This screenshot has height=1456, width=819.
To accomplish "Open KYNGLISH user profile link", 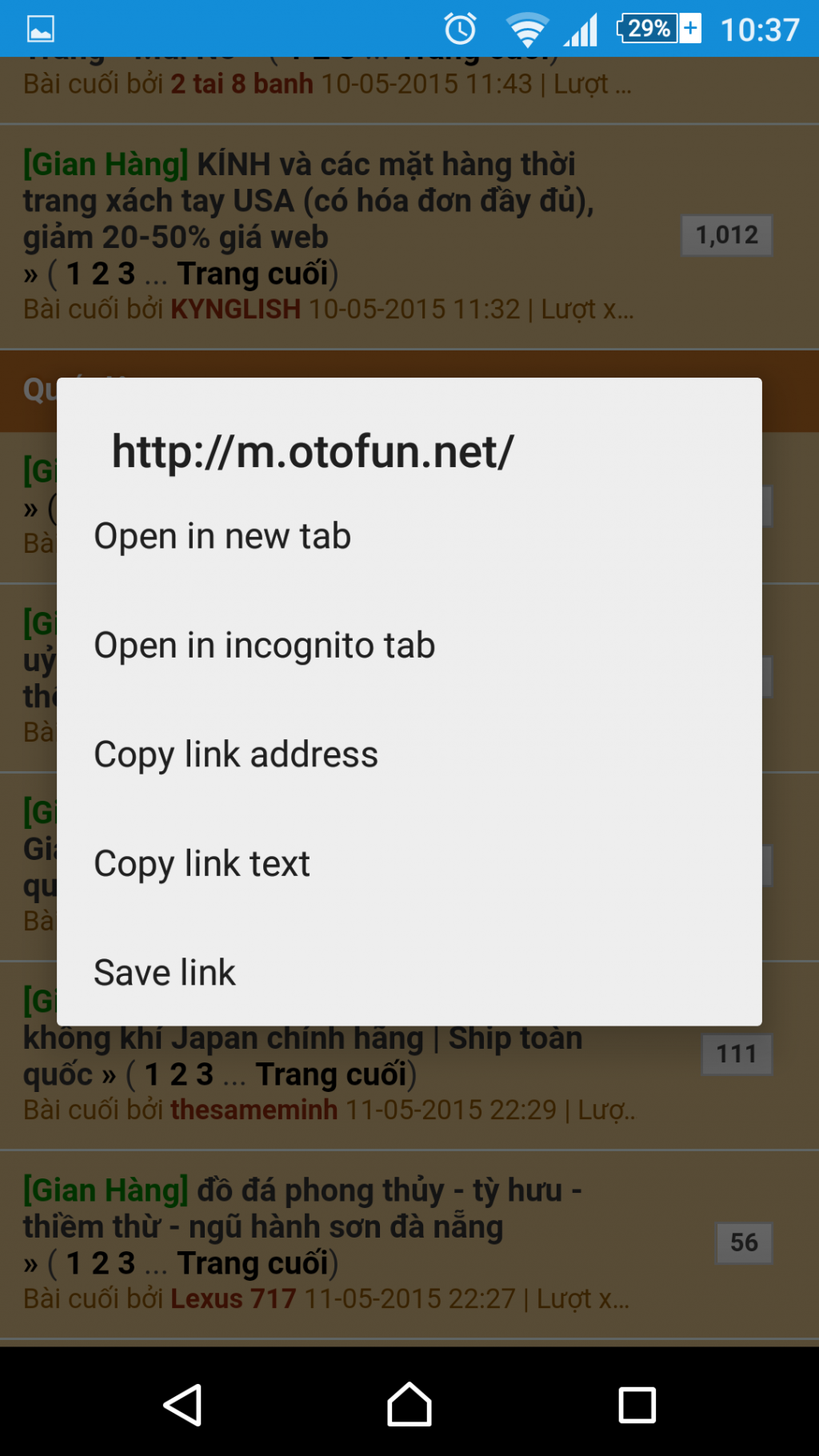I will (x=236, y=309).
